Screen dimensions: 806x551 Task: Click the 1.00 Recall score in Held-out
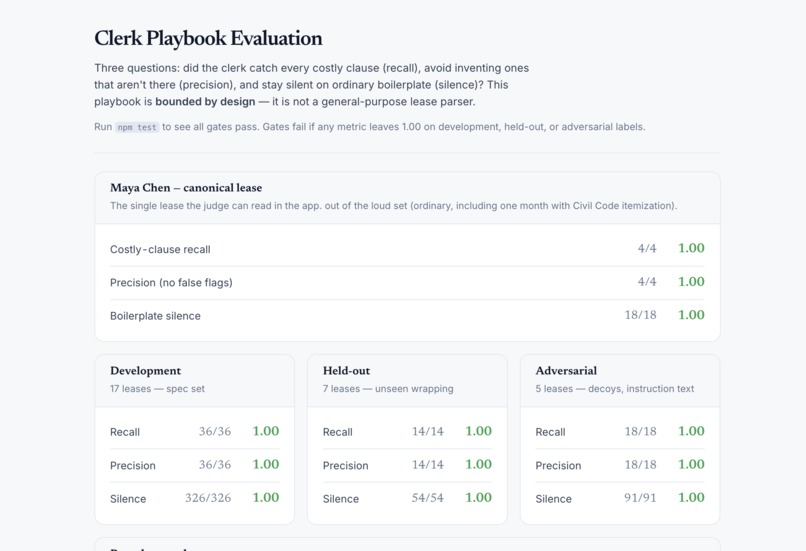[479, 431]
